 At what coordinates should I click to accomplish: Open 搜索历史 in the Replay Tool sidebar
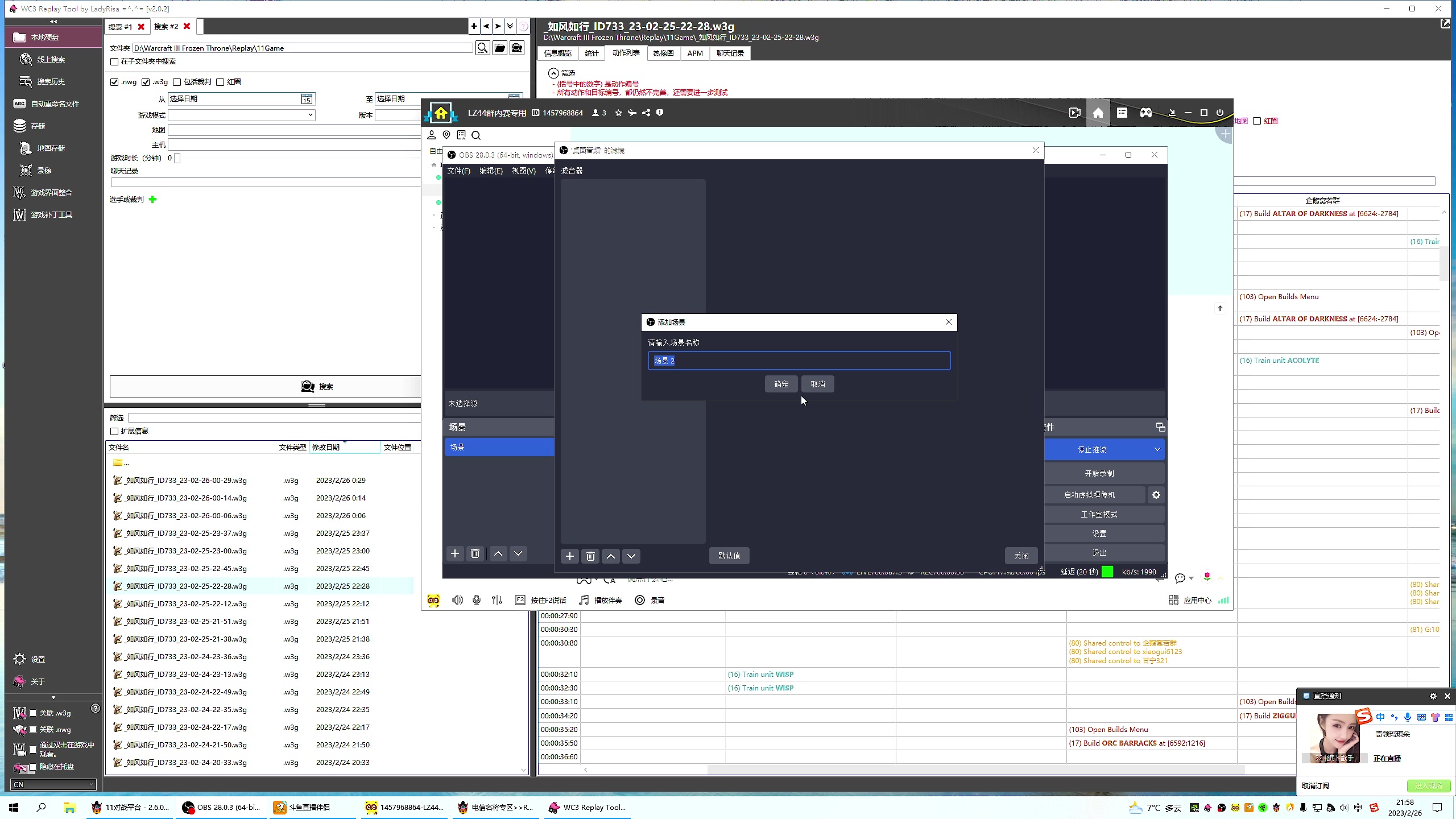pos(51,81)
